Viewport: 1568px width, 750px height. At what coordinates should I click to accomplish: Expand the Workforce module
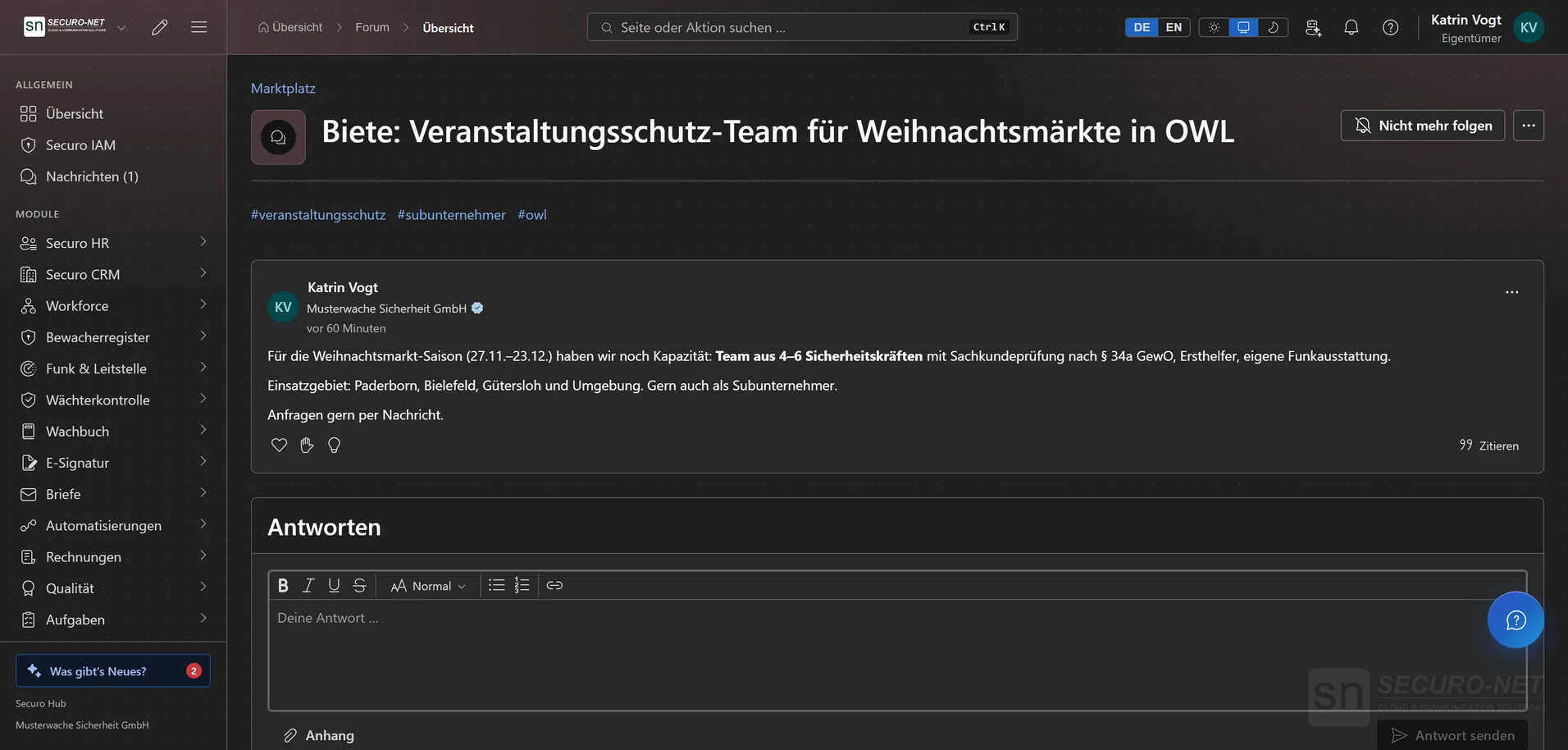[x=203, y=304]
